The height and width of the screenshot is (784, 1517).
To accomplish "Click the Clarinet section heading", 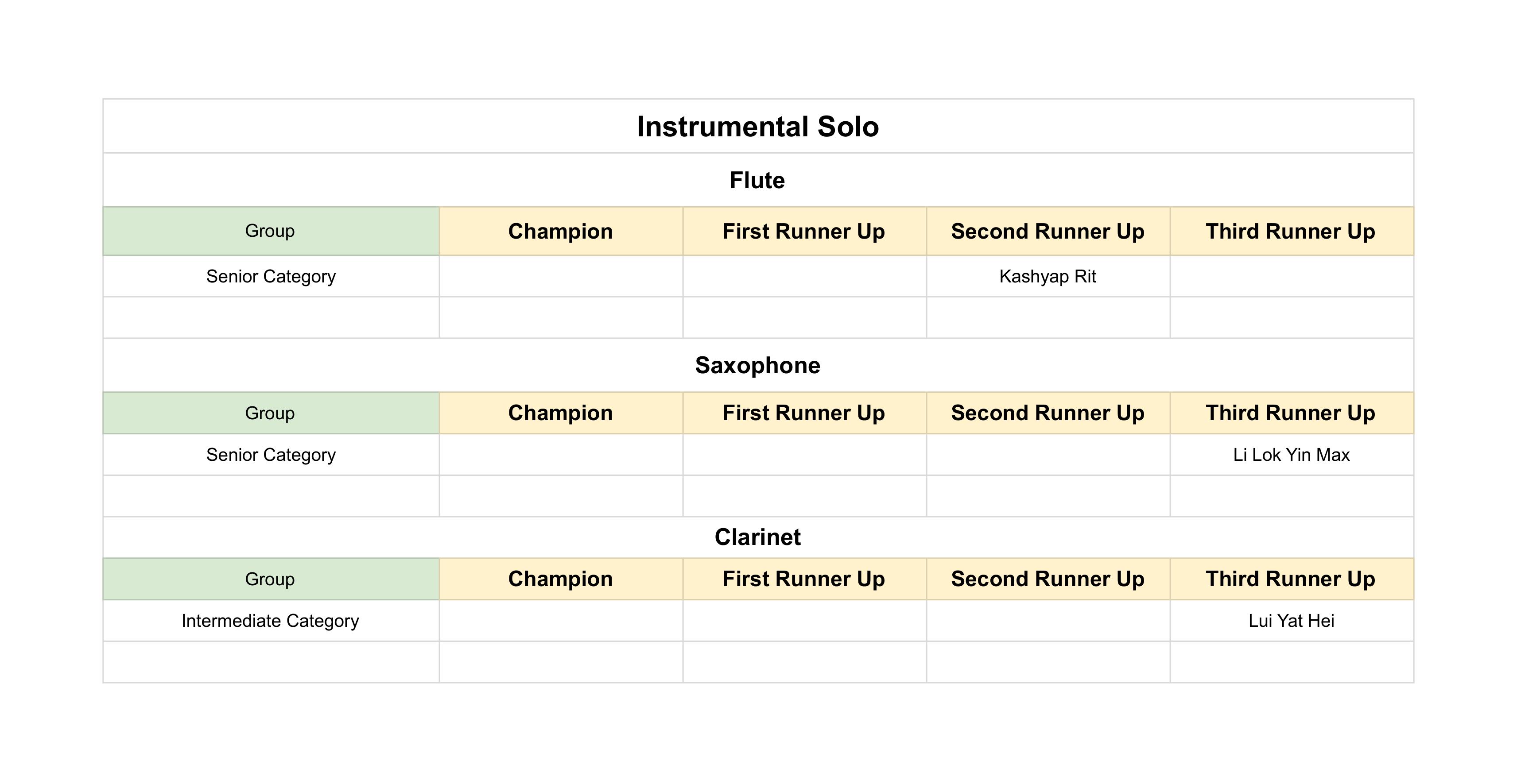I will (x=758, y=537).
